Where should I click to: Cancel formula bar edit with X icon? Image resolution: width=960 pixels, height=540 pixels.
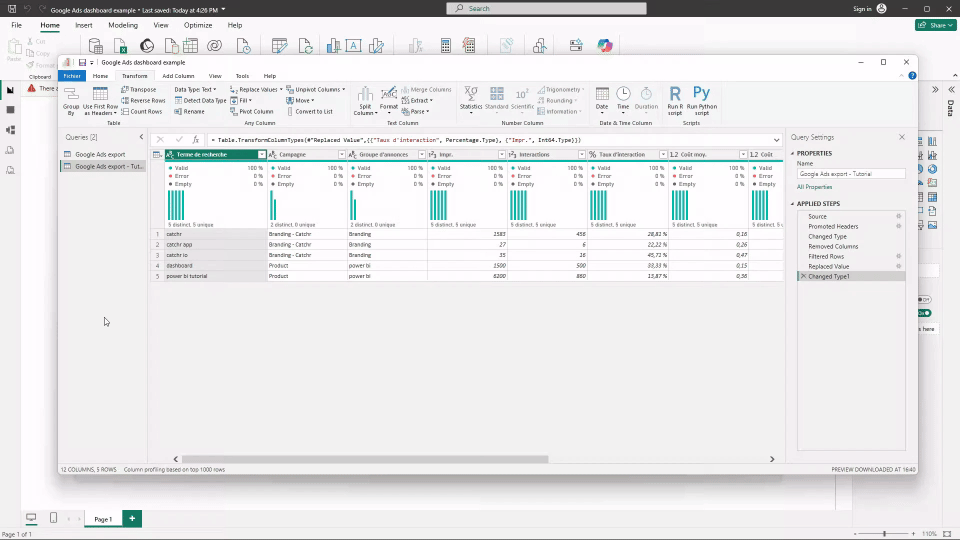click(x=160, y=140)
